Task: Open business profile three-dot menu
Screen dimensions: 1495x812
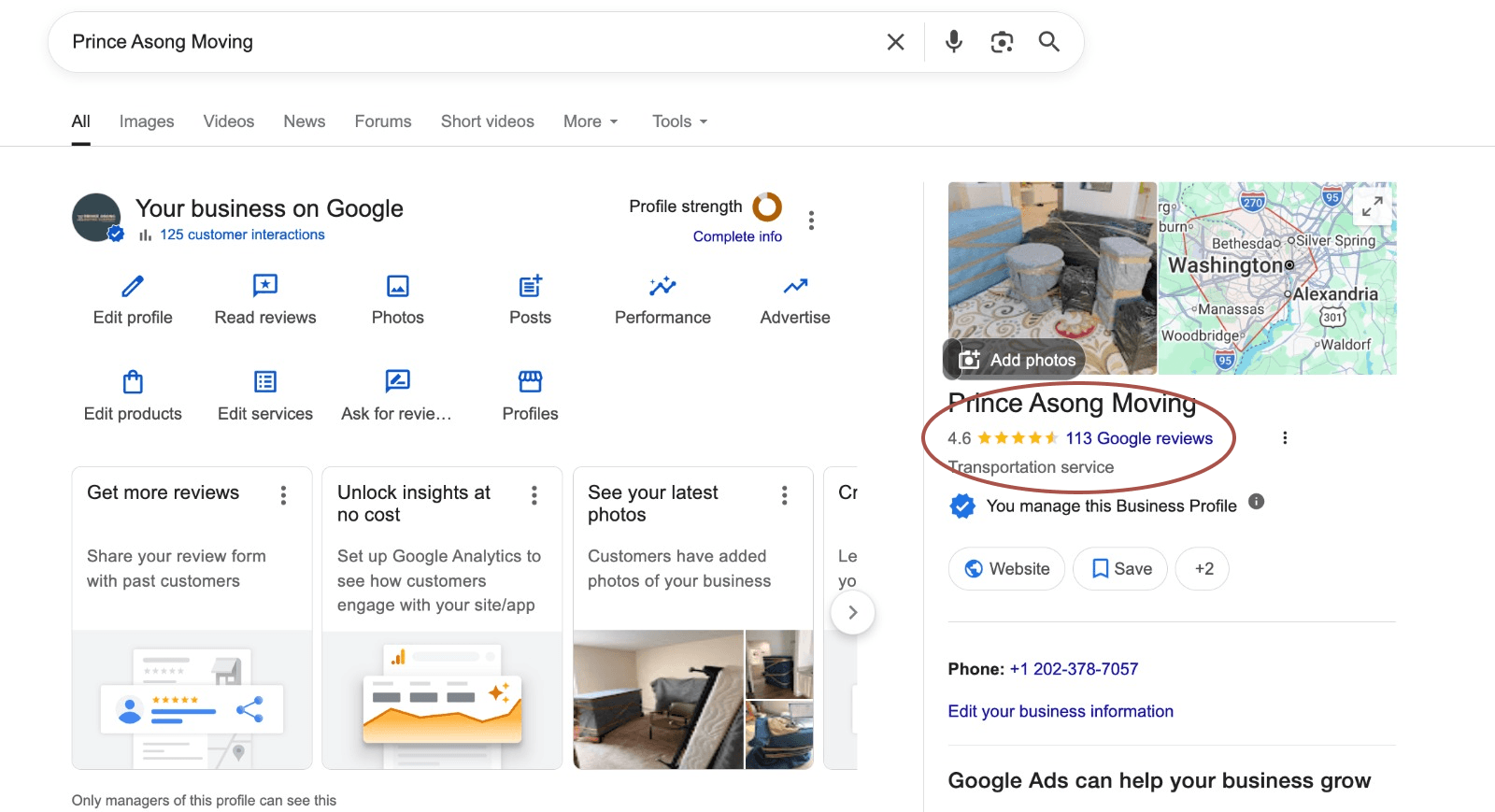Action: pyautogui.click(x=811, y=221)
